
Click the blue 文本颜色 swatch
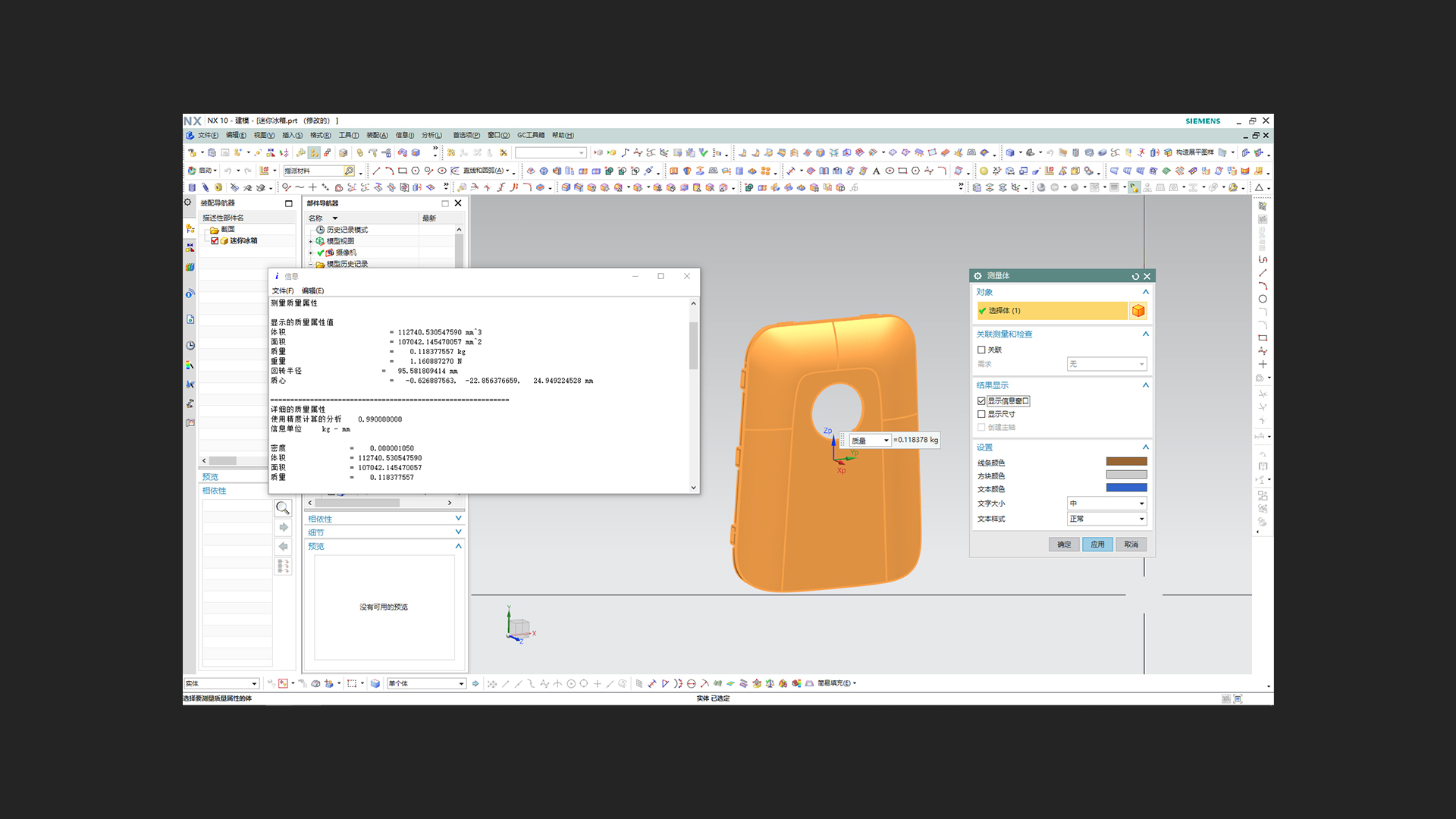pyautogui.click(x=1126, y=488)
